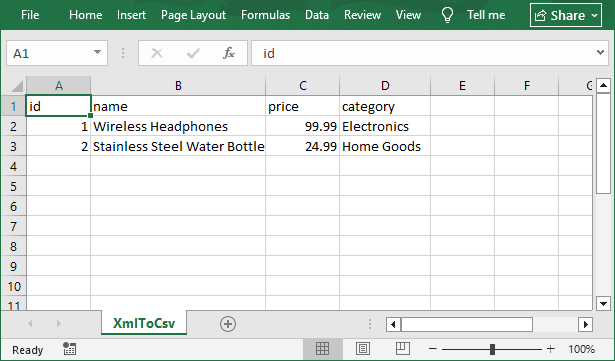Switch to the Home ribbon tab

(86, 15)
